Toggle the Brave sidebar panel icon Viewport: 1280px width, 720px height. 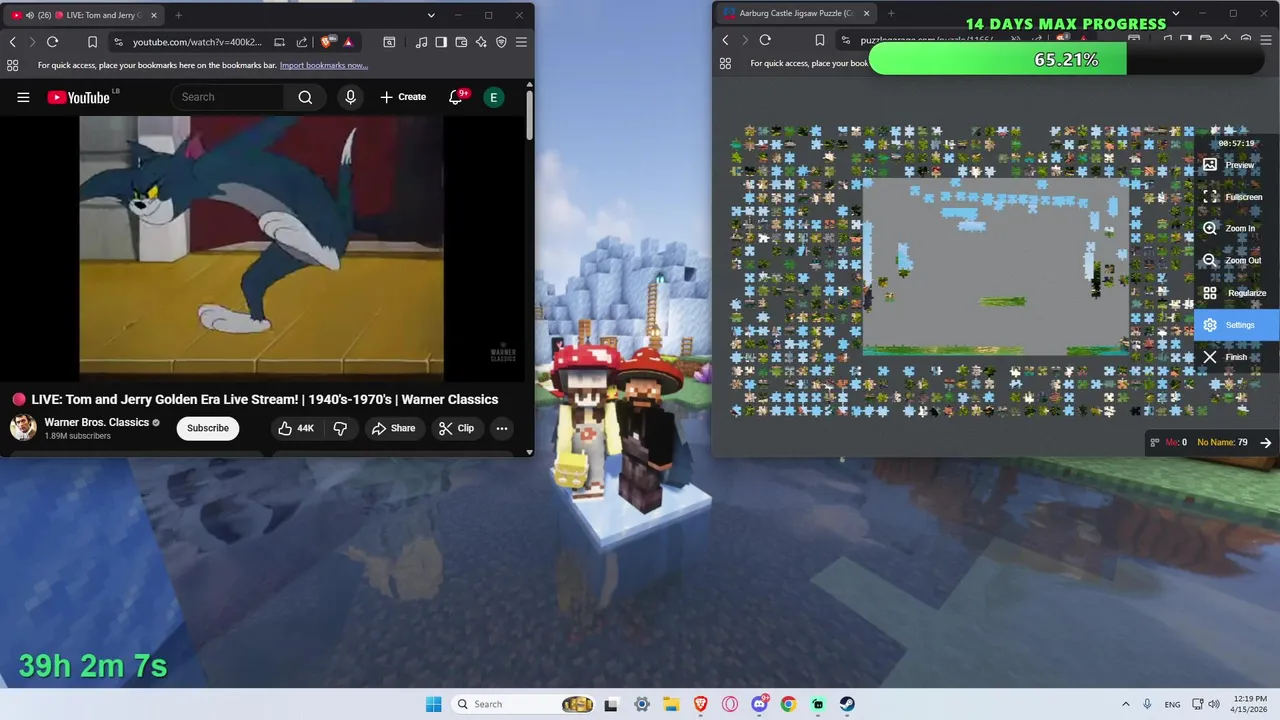point(441,42)
